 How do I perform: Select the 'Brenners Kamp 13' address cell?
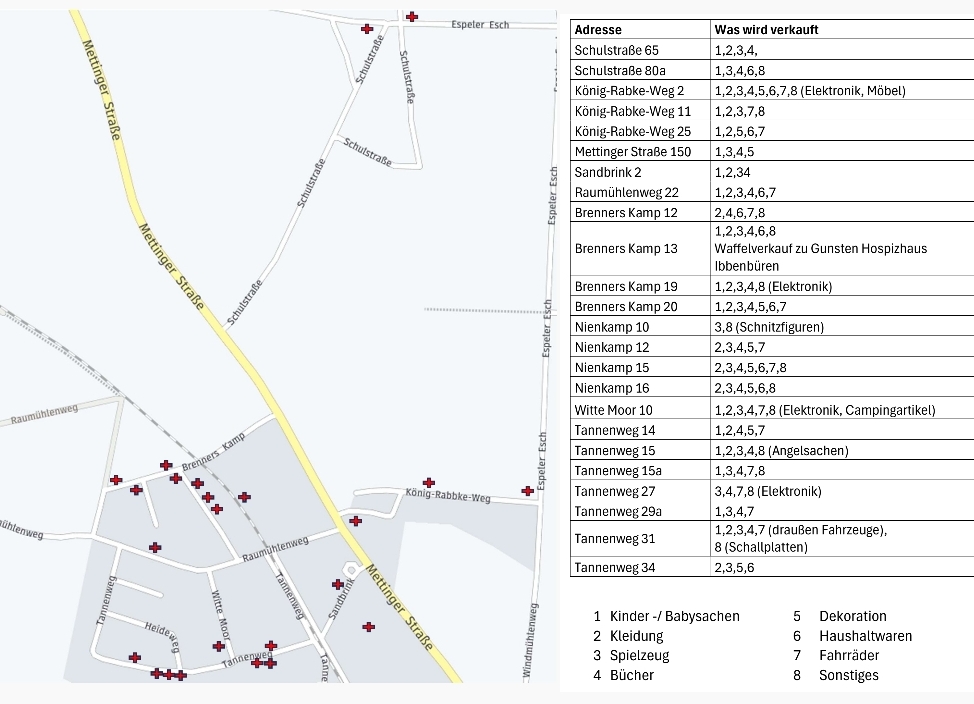point(640,249)
